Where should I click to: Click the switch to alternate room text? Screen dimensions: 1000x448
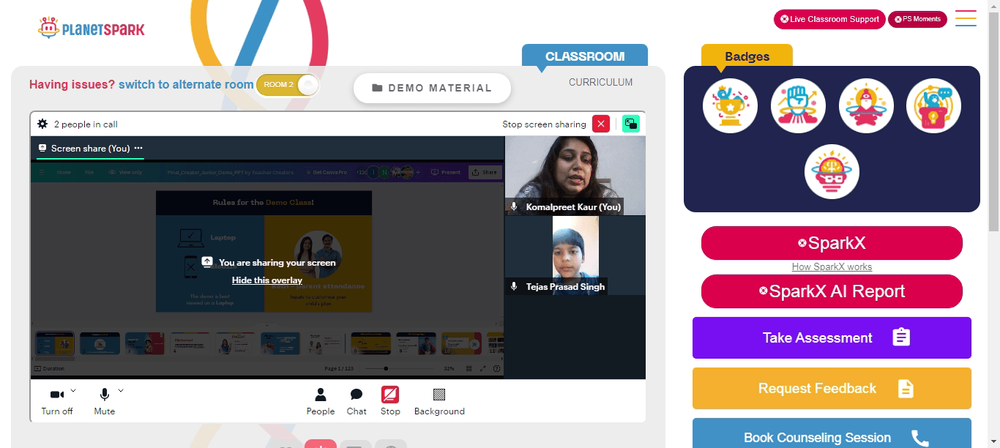click(x=186, y=84)
